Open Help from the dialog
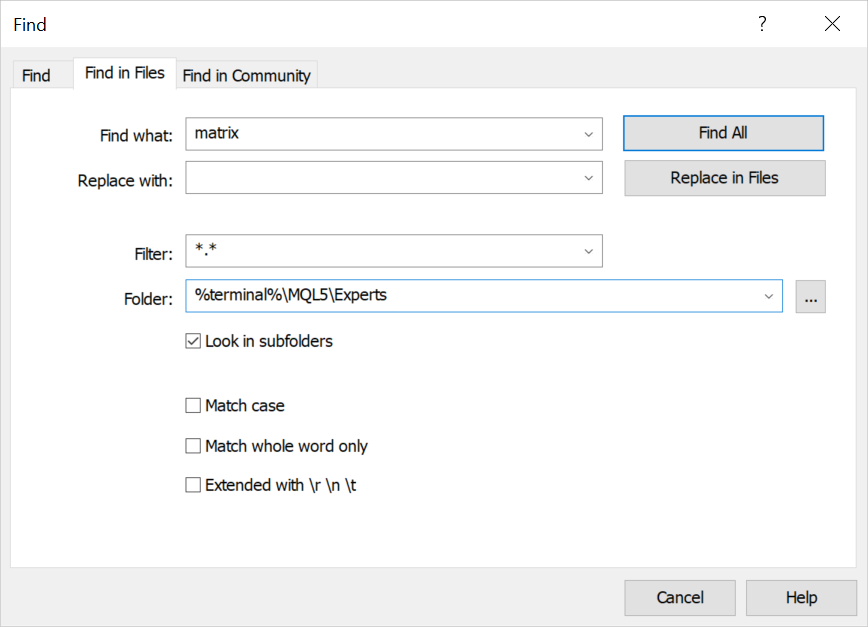Viewport: 868px width, 627px height. click(801, 597)
